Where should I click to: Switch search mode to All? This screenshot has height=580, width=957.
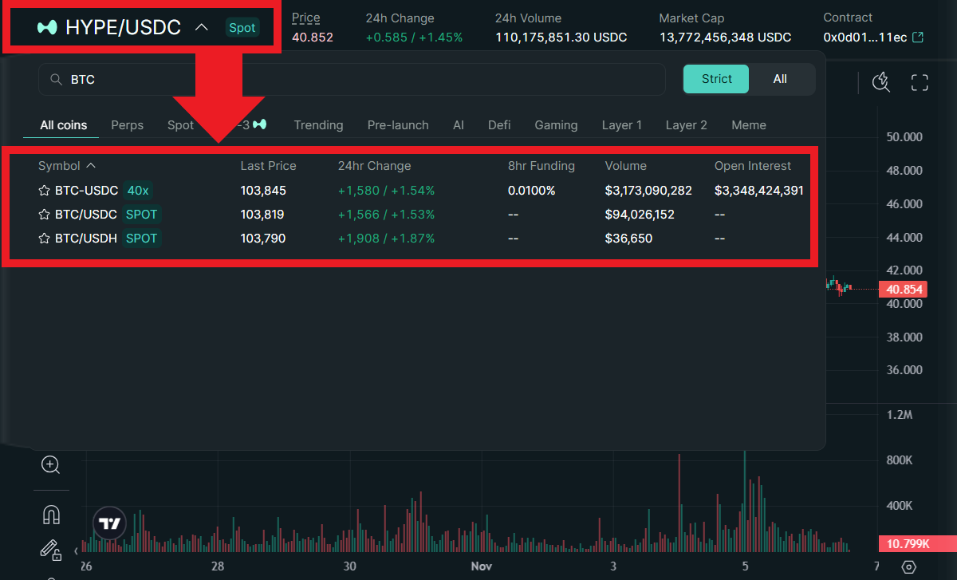(x=780, y=79)
